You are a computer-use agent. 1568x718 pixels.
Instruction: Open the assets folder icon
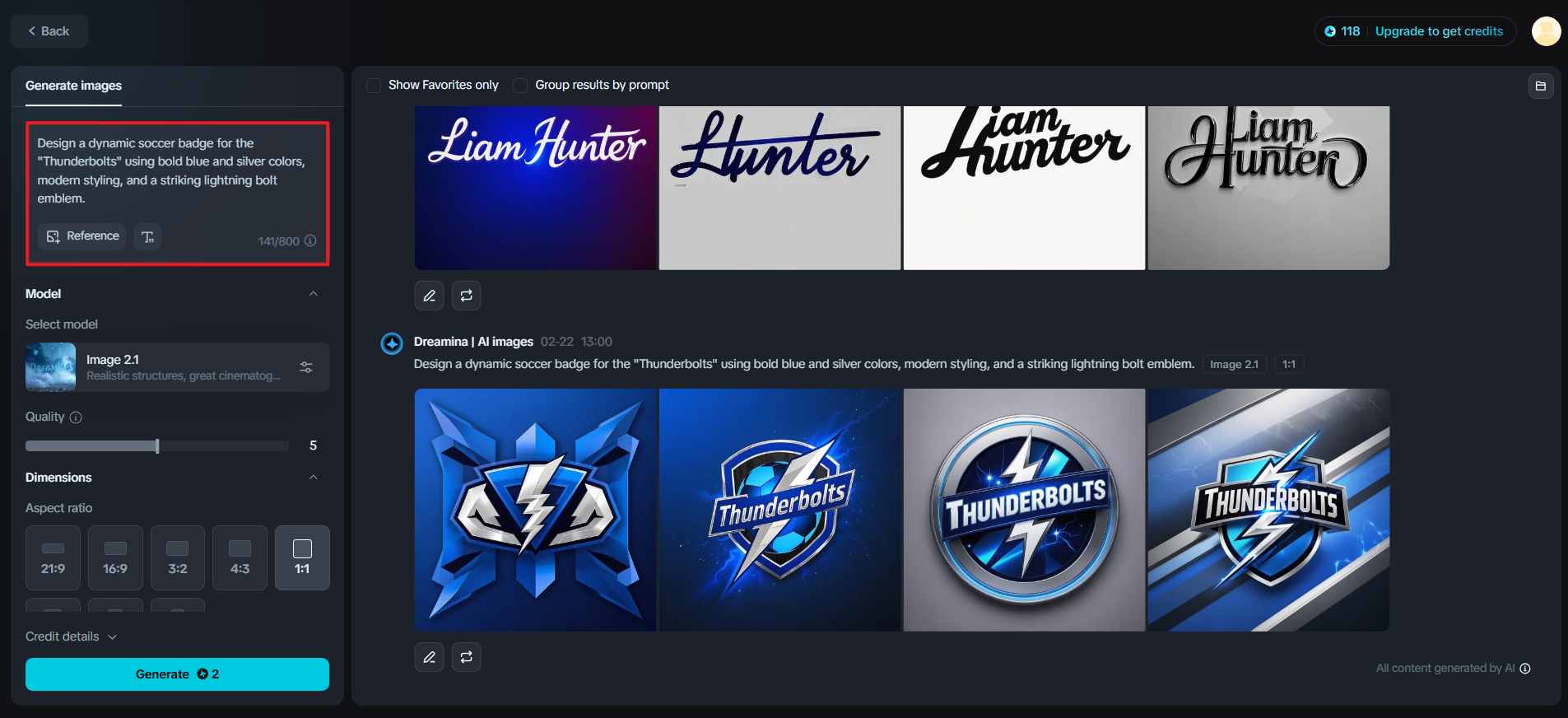[1541, 86]
